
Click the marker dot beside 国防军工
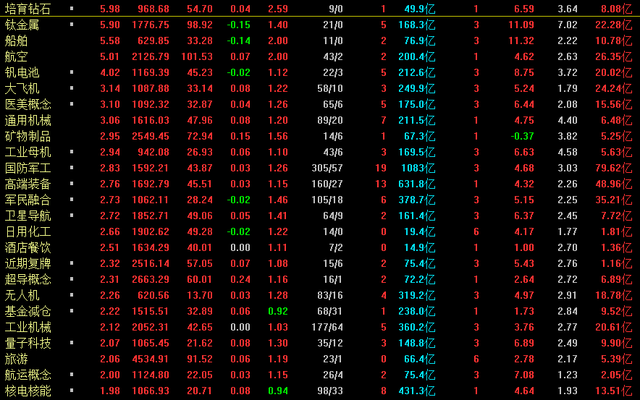pos(72,167)
